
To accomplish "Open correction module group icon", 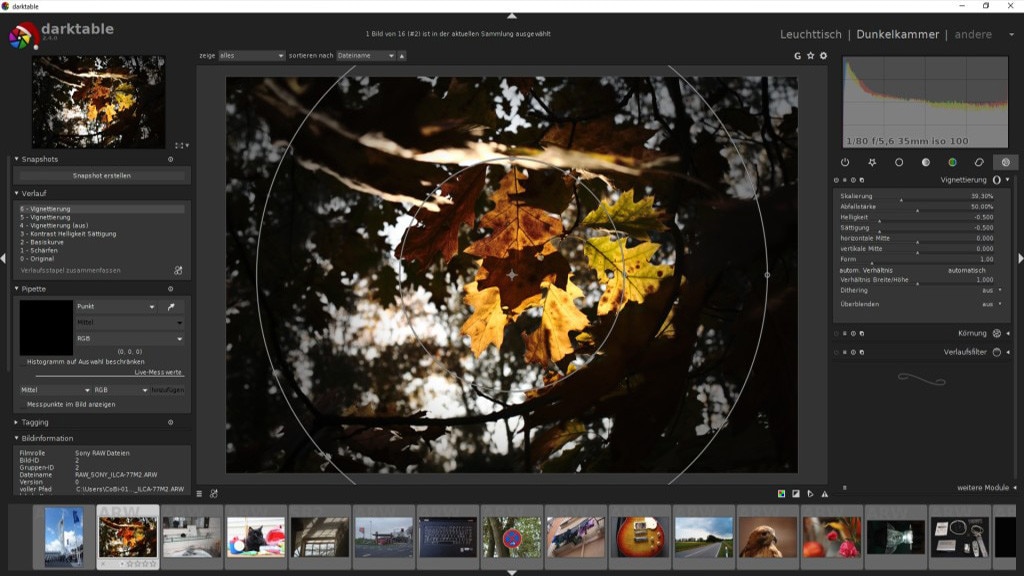I will click(x=979, y=162).
